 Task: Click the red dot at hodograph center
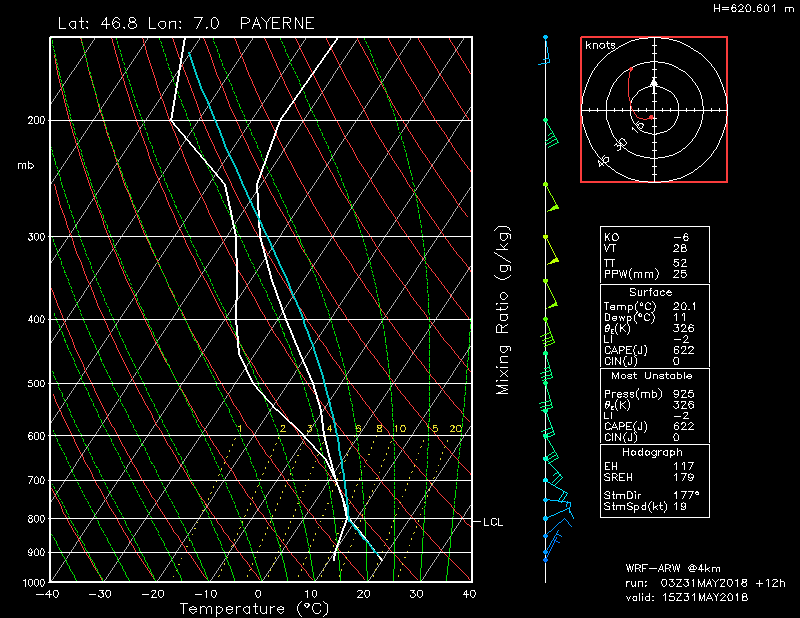point(652,117)
